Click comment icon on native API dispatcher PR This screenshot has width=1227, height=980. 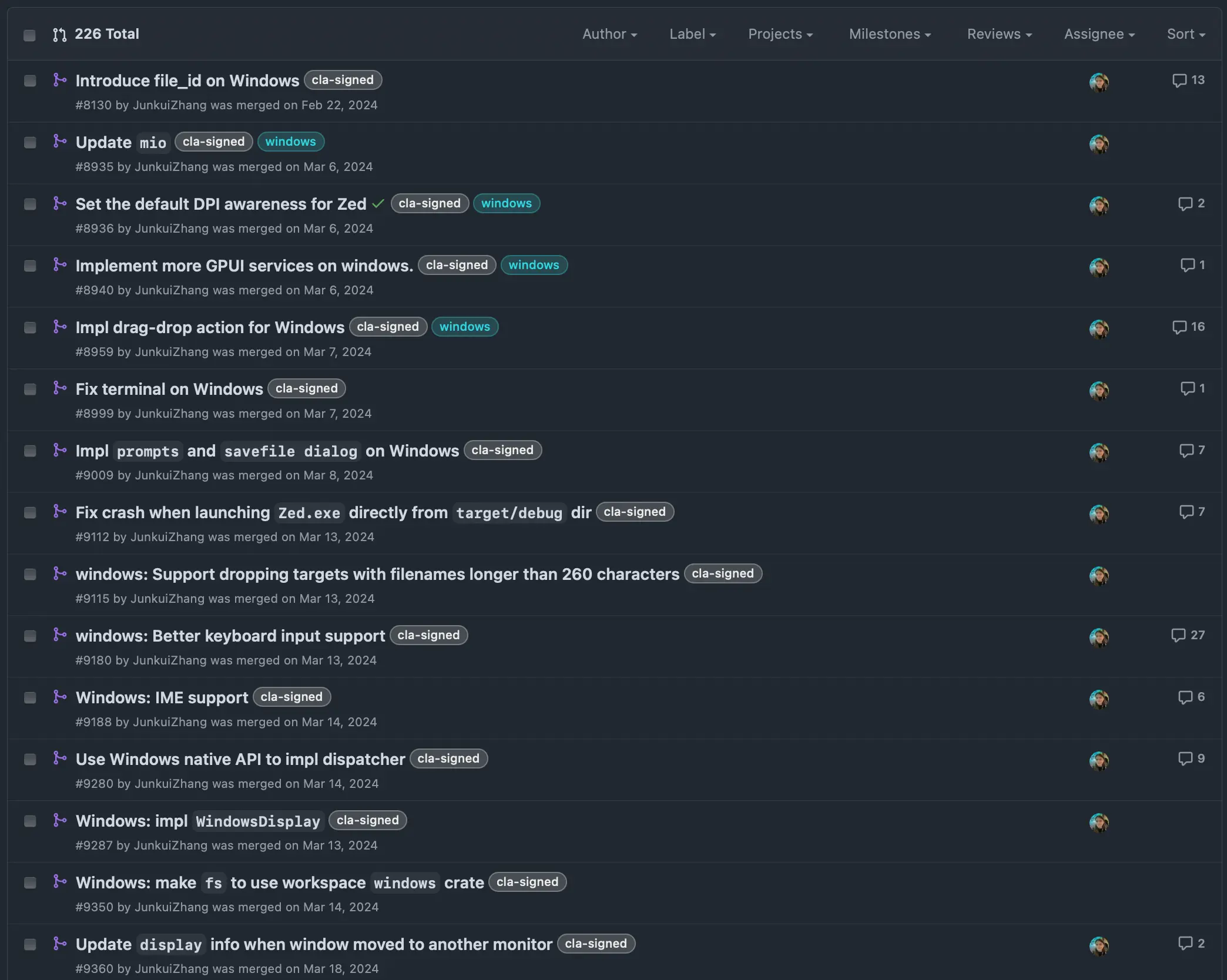[1185, 759]
